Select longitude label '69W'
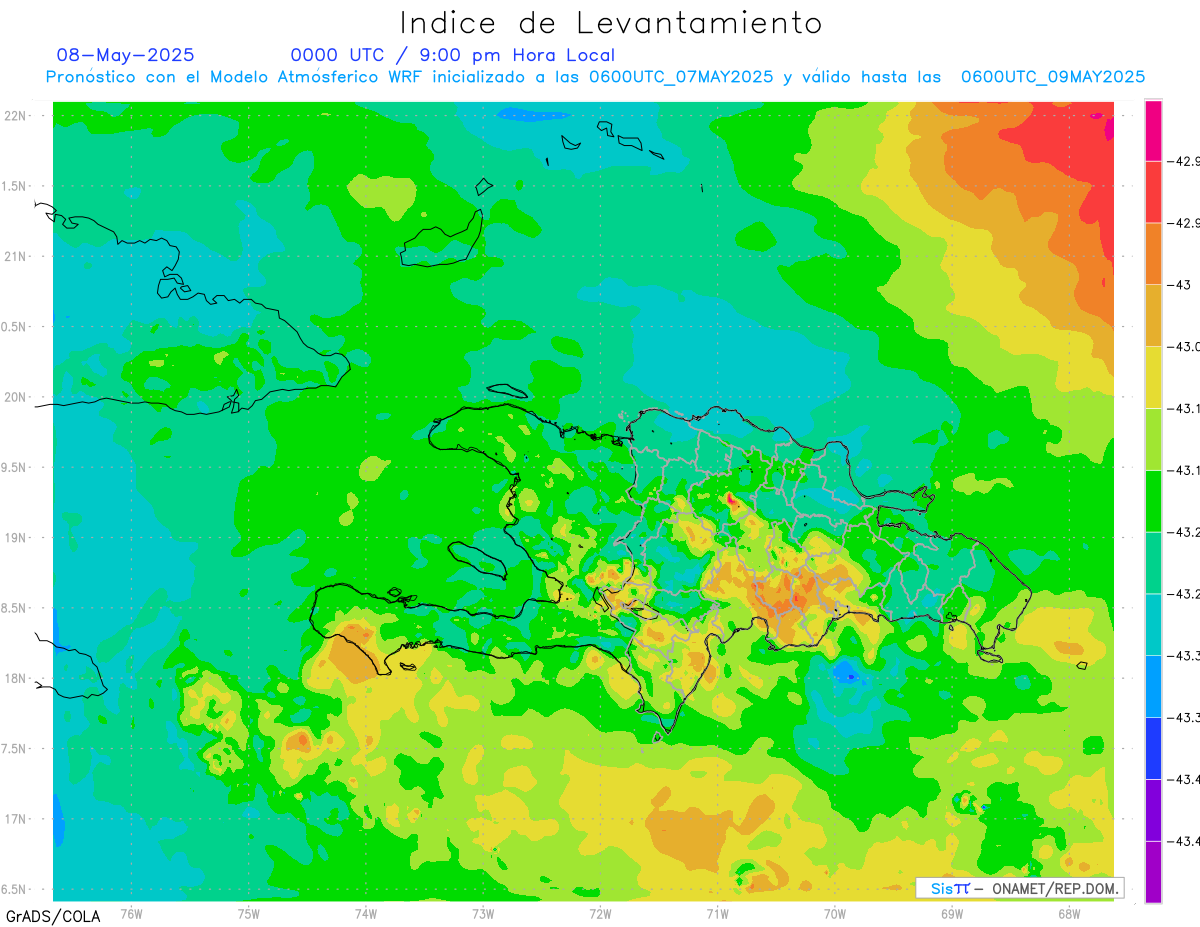The width and height of the screenshot is (1200, 927). coord(951,913)
